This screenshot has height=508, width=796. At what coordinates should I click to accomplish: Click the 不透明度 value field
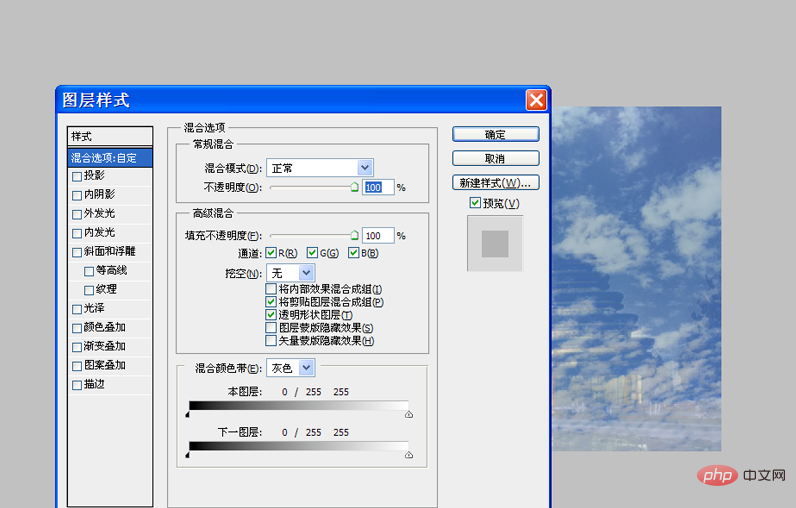point(378,187)
